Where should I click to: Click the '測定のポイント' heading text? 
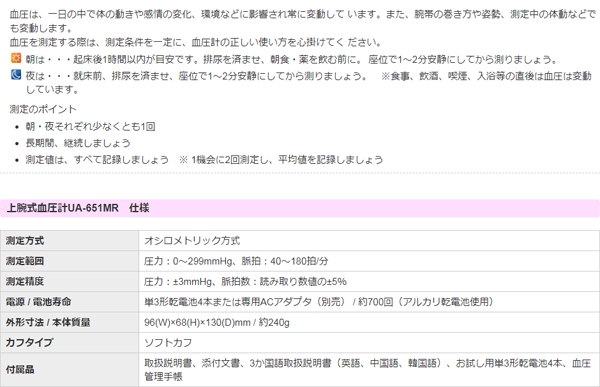click(43, 109)
